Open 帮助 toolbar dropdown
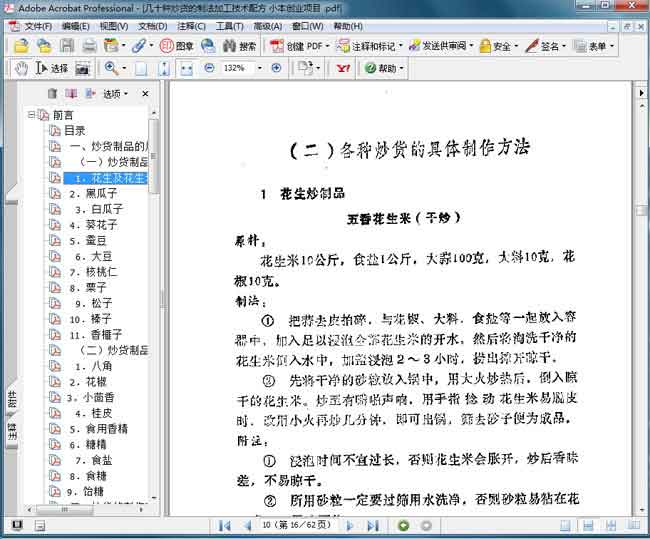Screen dimensions: 650x539 [x=384, y=68]
